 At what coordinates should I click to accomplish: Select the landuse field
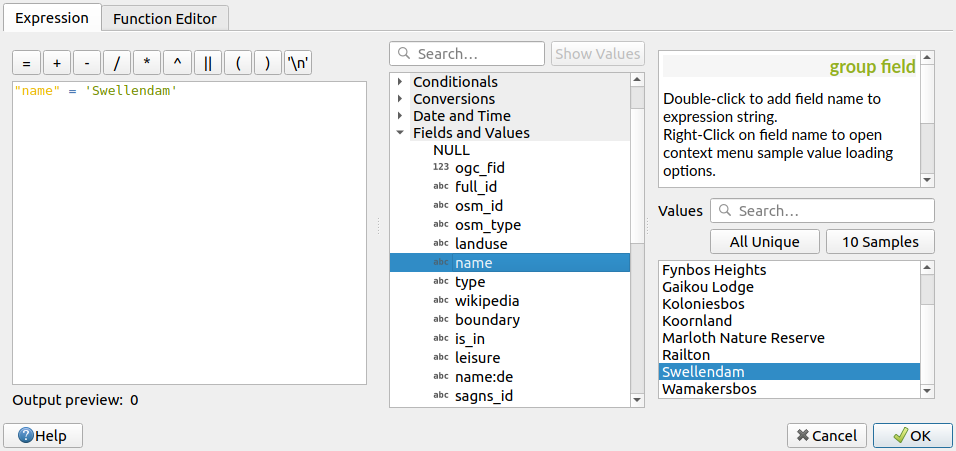(481, 244)
